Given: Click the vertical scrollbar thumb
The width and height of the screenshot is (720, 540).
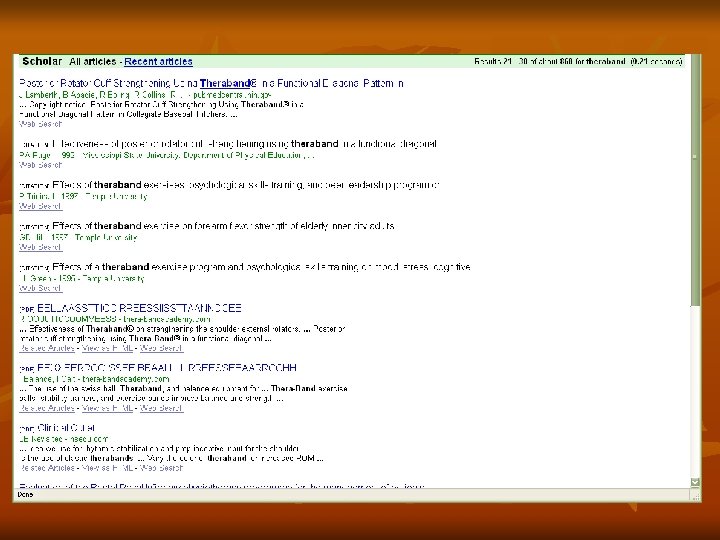Looking at the screenshot, I should [695, 179].
